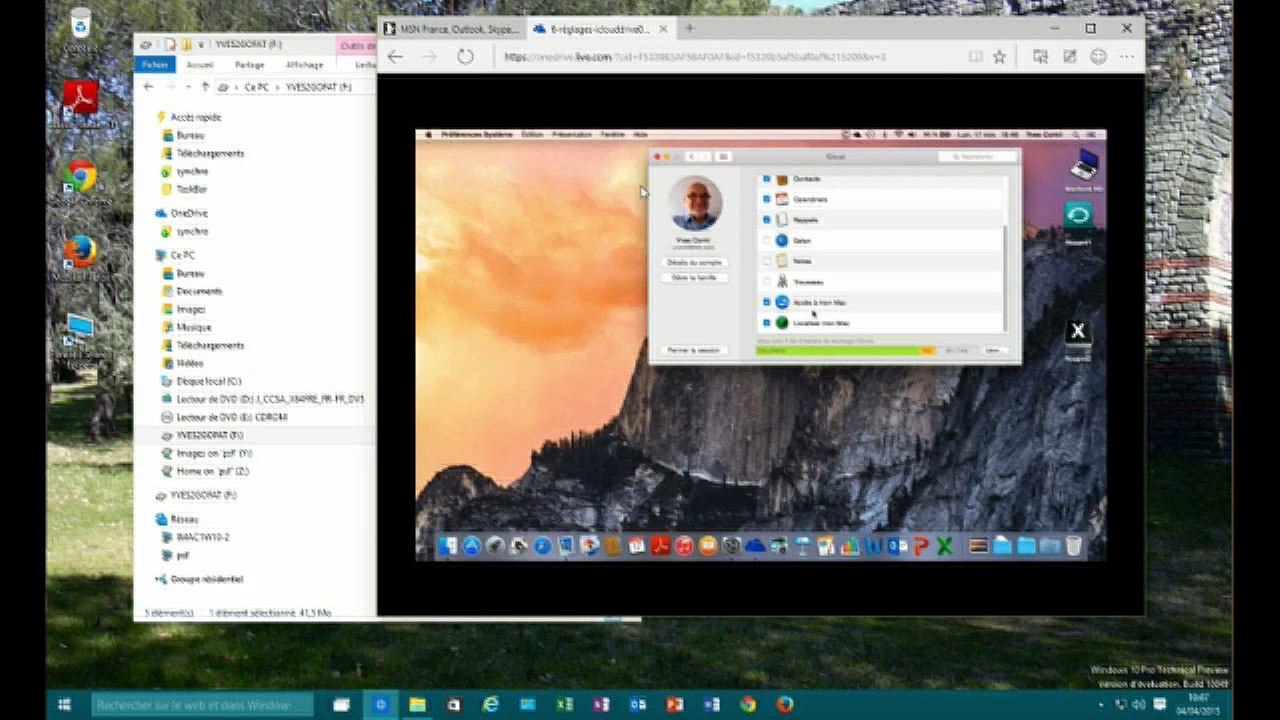The height and width of the screenshot is (720, 1280).
Task: Enable the Safari iCloud checkbox
Action: point(767,240)
